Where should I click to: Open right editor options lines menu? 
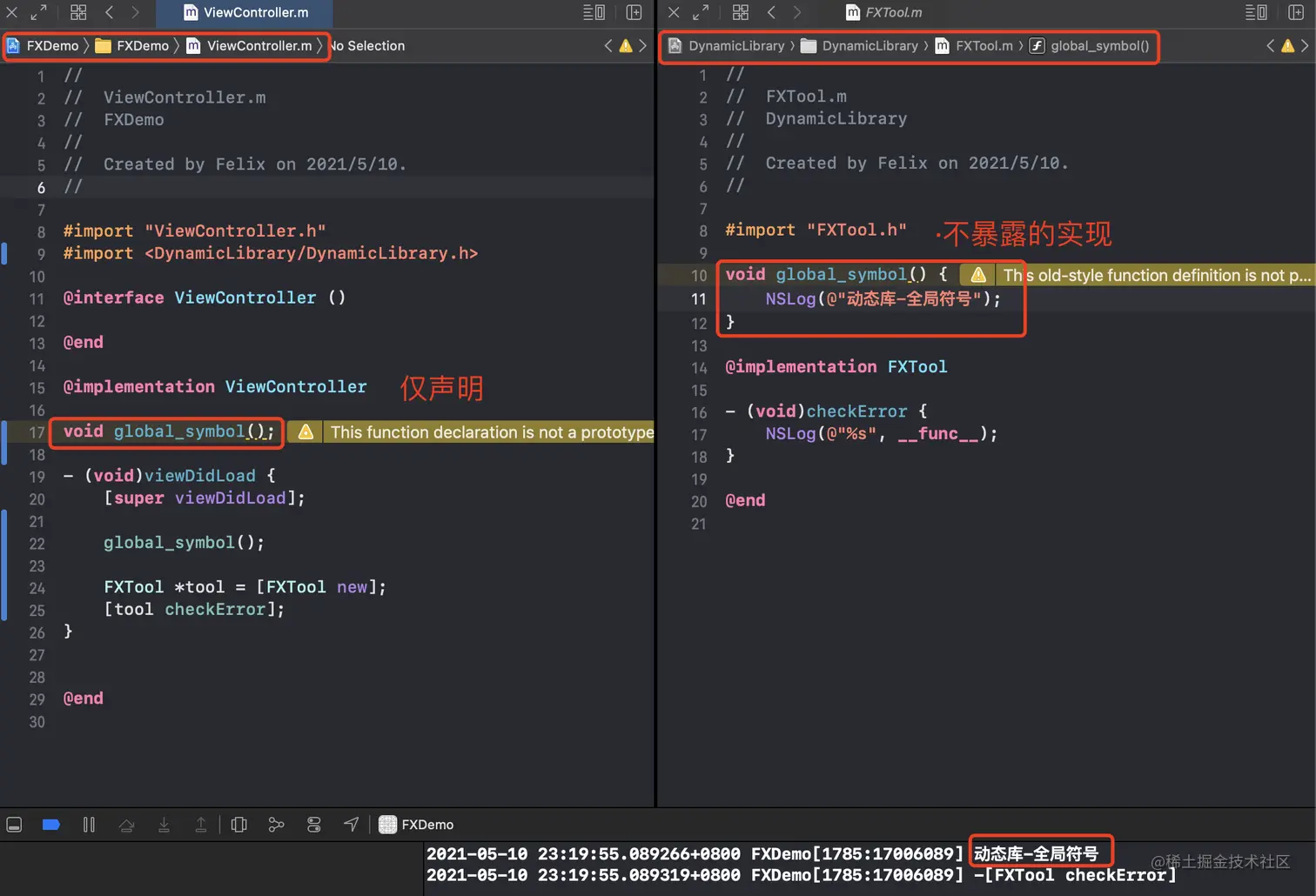(x=1256, y=12)
